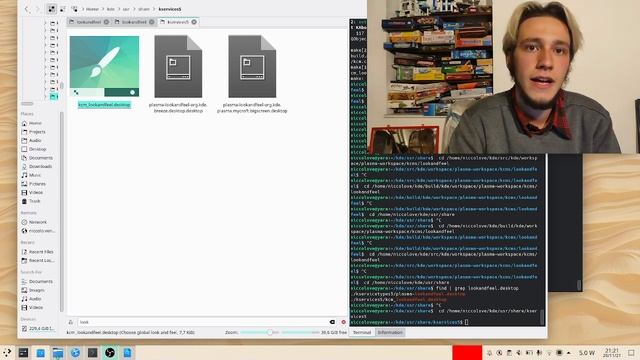Open OBS Studio taskbar icon
Image resolution: width=640 pixels, height=360 pixels.
tap(110, 353)
